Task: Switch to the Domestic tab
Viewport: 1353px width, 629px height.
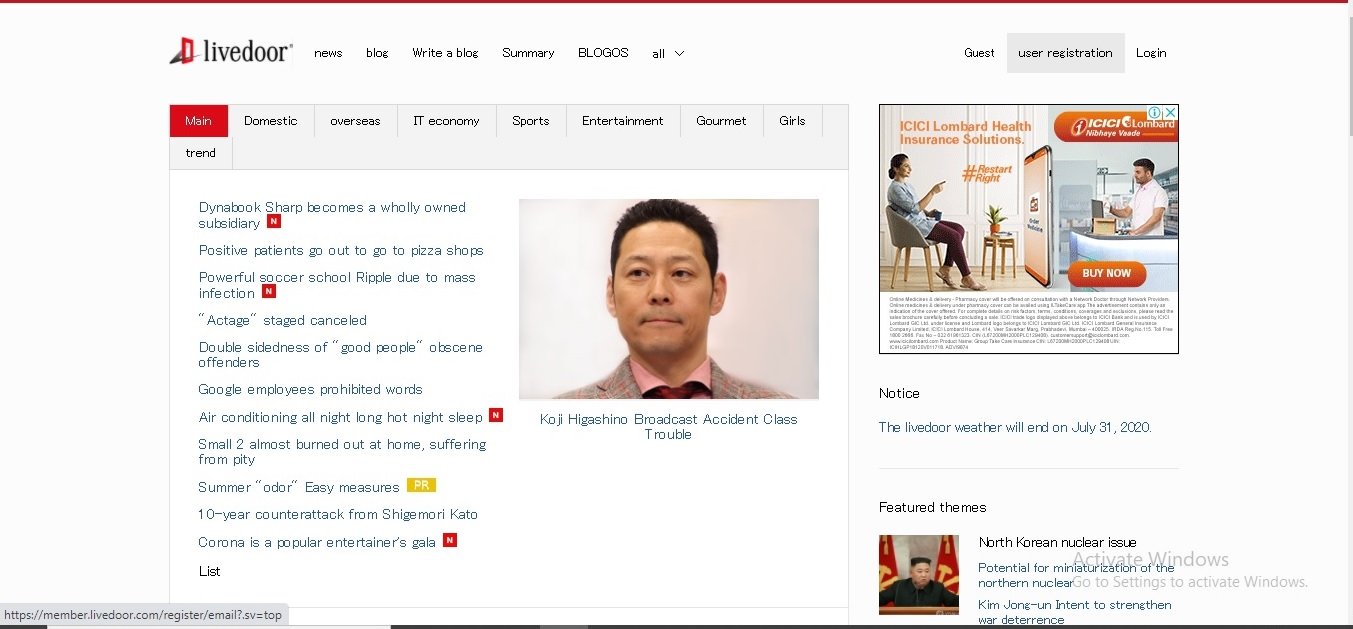Action: [271, 121]
